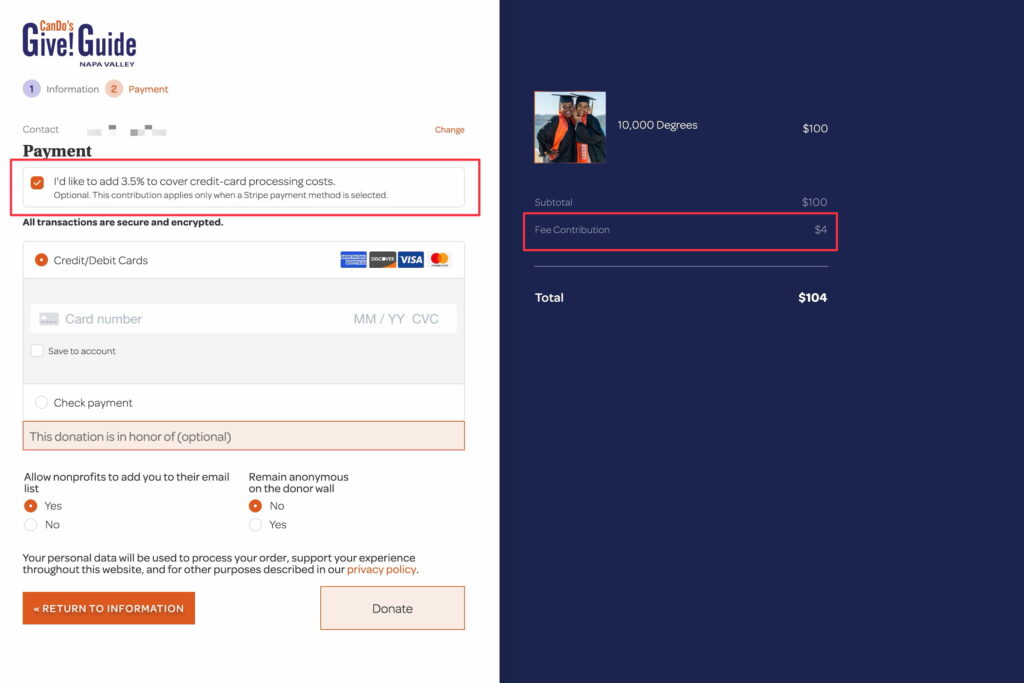Uncheck the 3.5% processing costs checkbox

tap(37, 182)
